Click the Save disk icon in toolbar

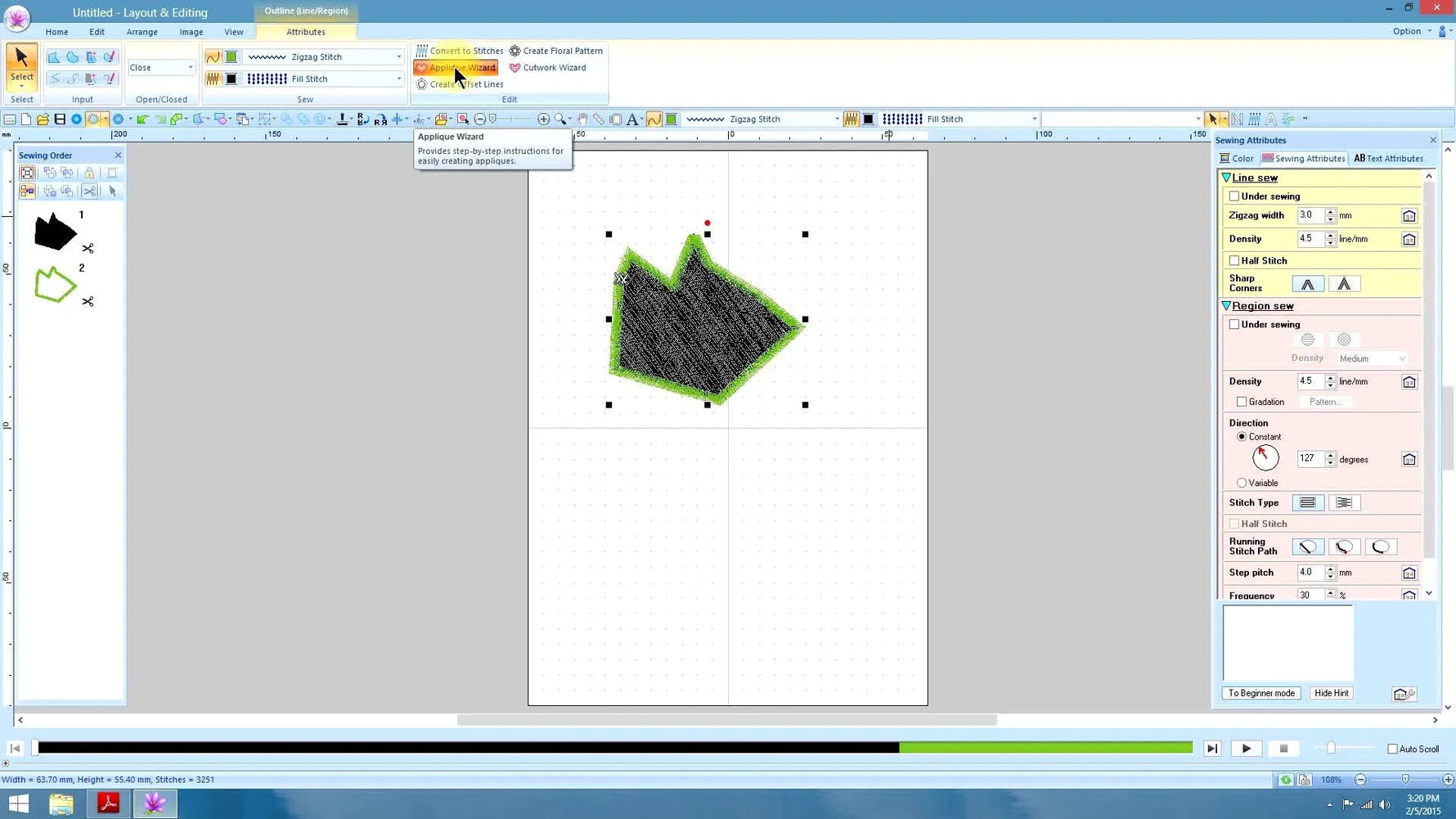(60, 119)
